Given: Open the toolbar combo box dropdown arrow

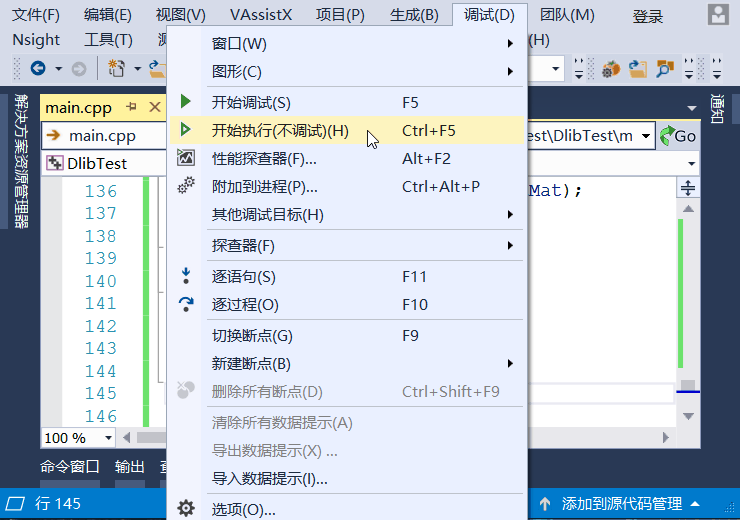Looking at the screenshot, I should pos(556,69).
